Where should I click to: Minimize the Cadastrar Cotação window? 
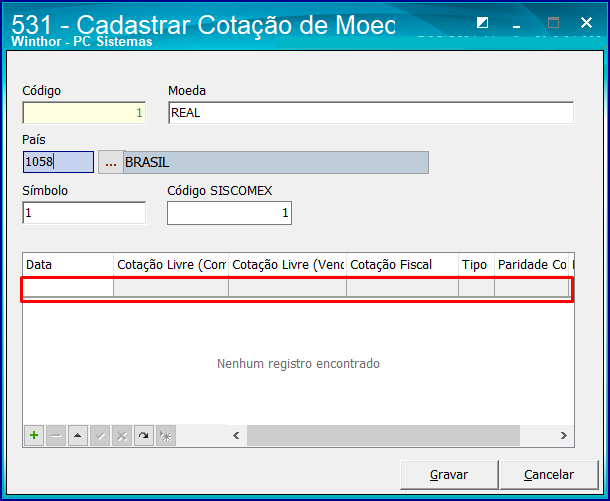click(x=517, y=24)
